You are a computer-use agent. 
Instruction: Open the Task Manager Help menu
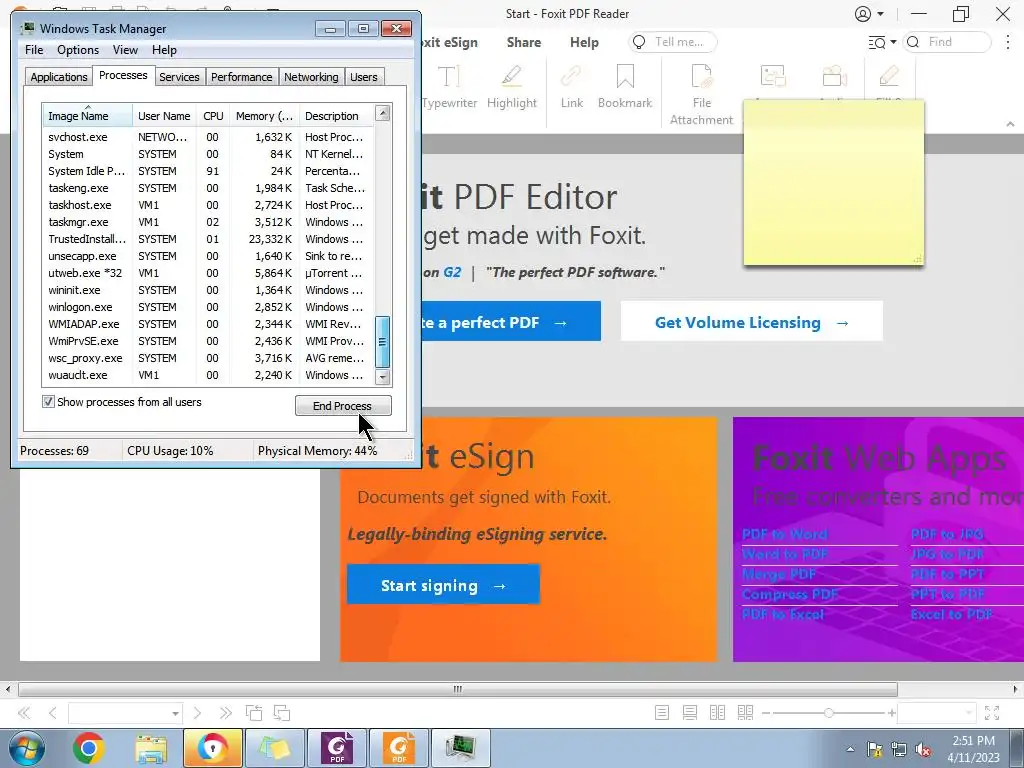[x=164, y=50]
